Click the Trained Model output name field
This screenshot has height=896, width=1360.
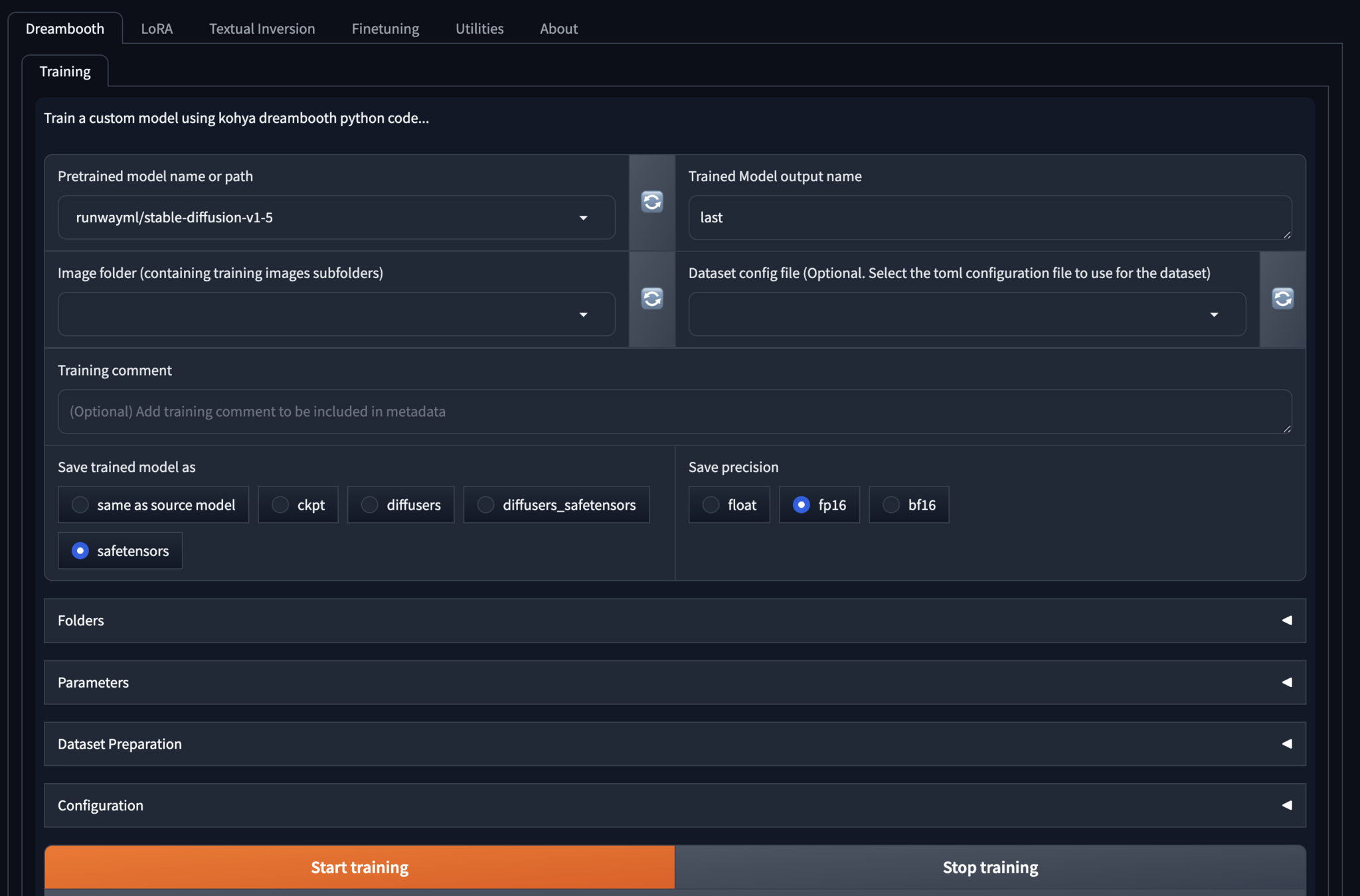(x=989, y=218)
